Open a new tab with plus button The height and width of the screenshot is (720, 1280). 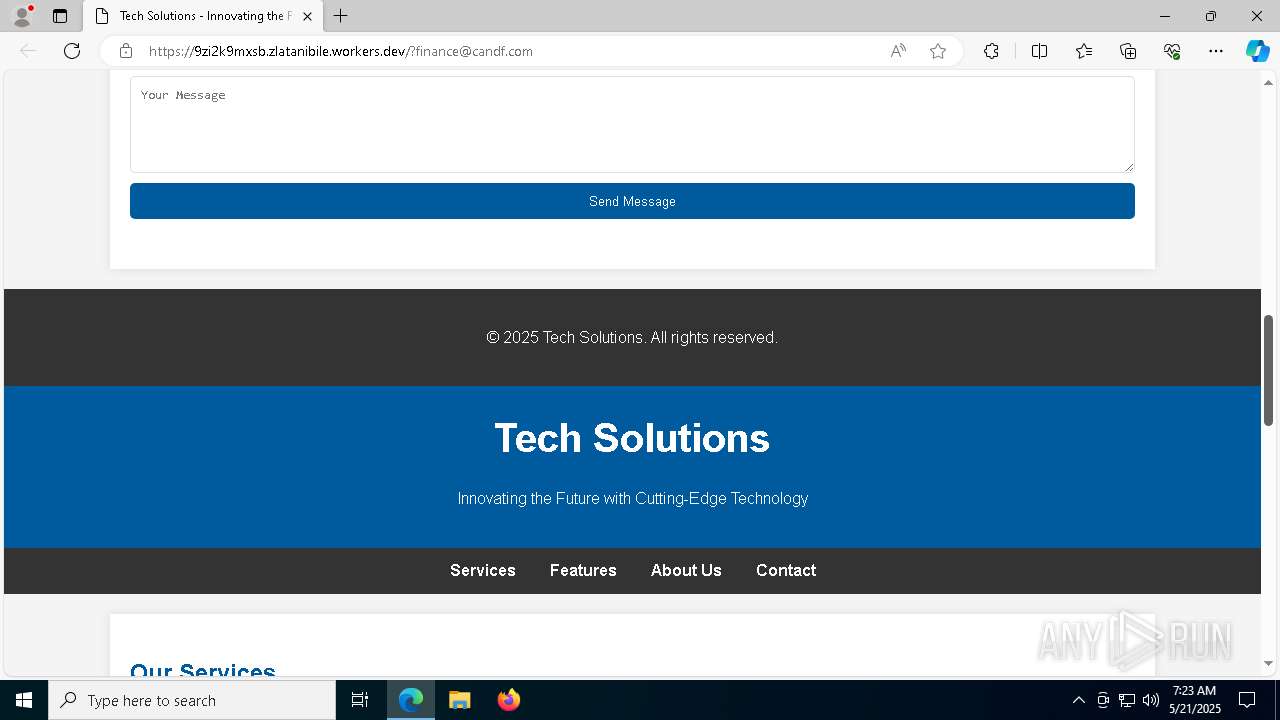pos(341,16)
